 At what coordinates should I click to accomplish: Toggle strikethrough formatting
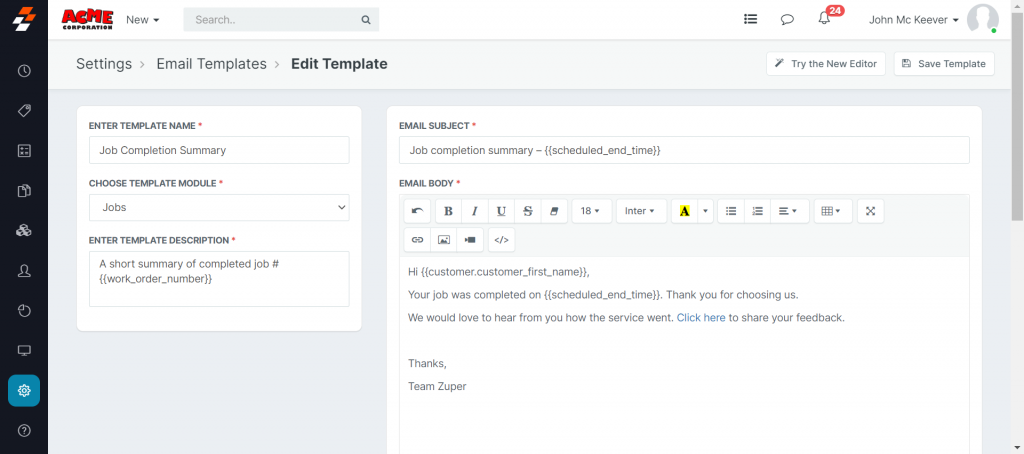click(528, 211)
